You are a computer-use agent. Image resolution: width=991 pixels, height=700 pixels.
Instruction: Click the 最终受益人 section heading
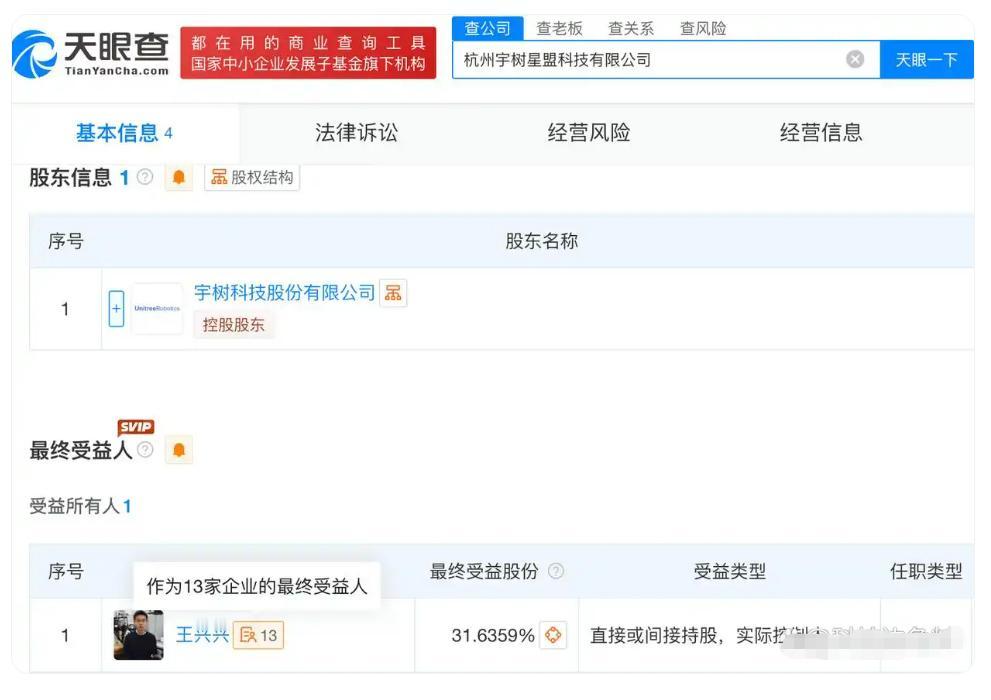coord(81,450)
